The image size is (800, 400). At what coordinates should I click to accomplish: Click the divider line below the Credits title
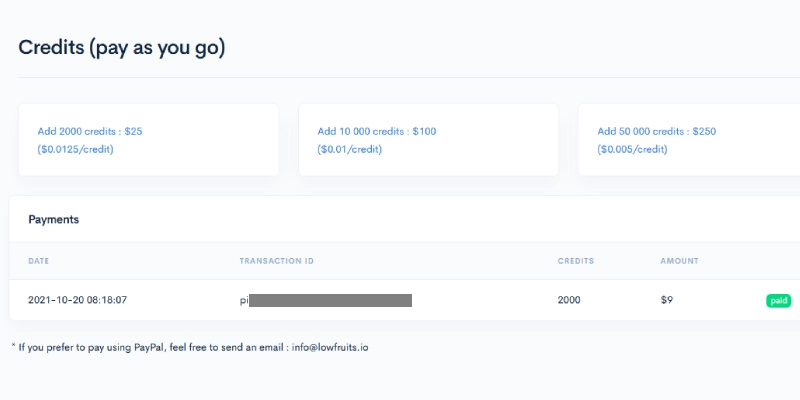tap(409, 78)
